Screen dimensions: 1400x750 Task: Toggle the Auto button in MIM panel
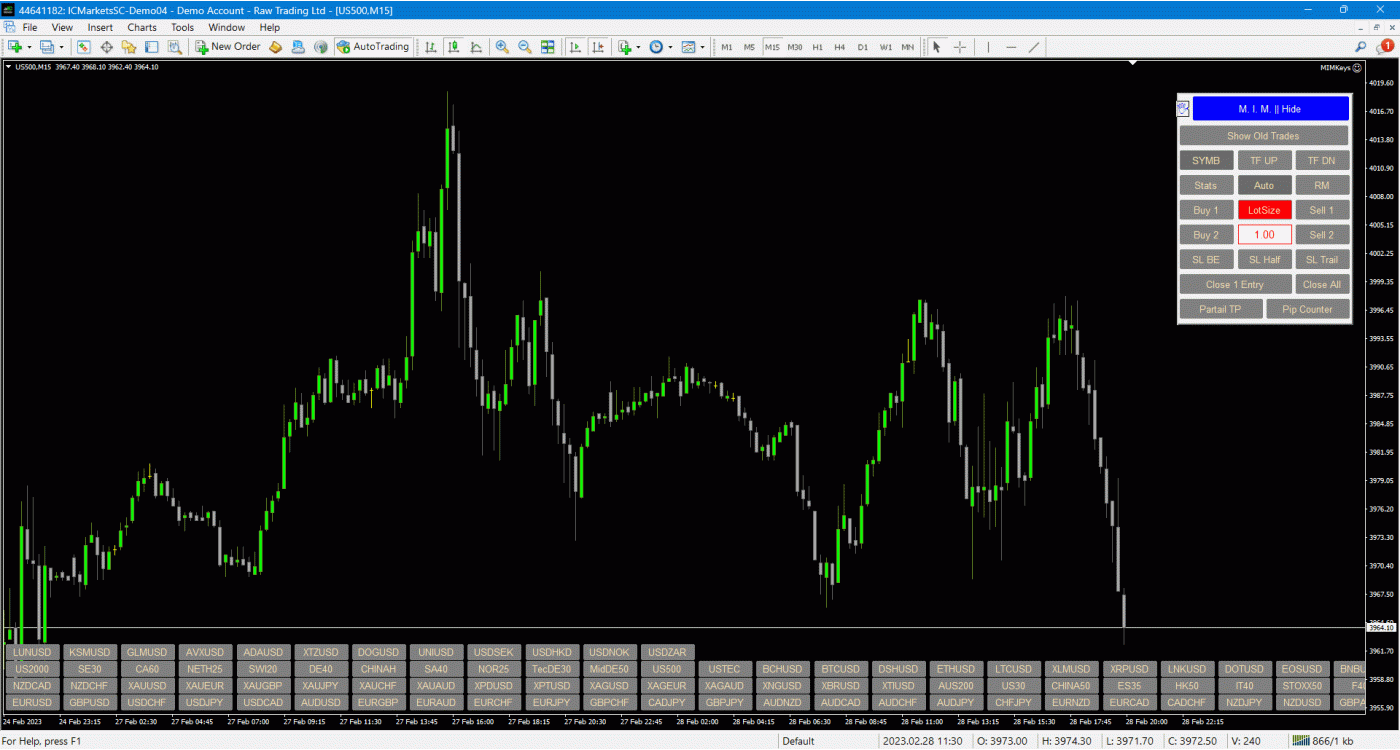(1264, 185)
